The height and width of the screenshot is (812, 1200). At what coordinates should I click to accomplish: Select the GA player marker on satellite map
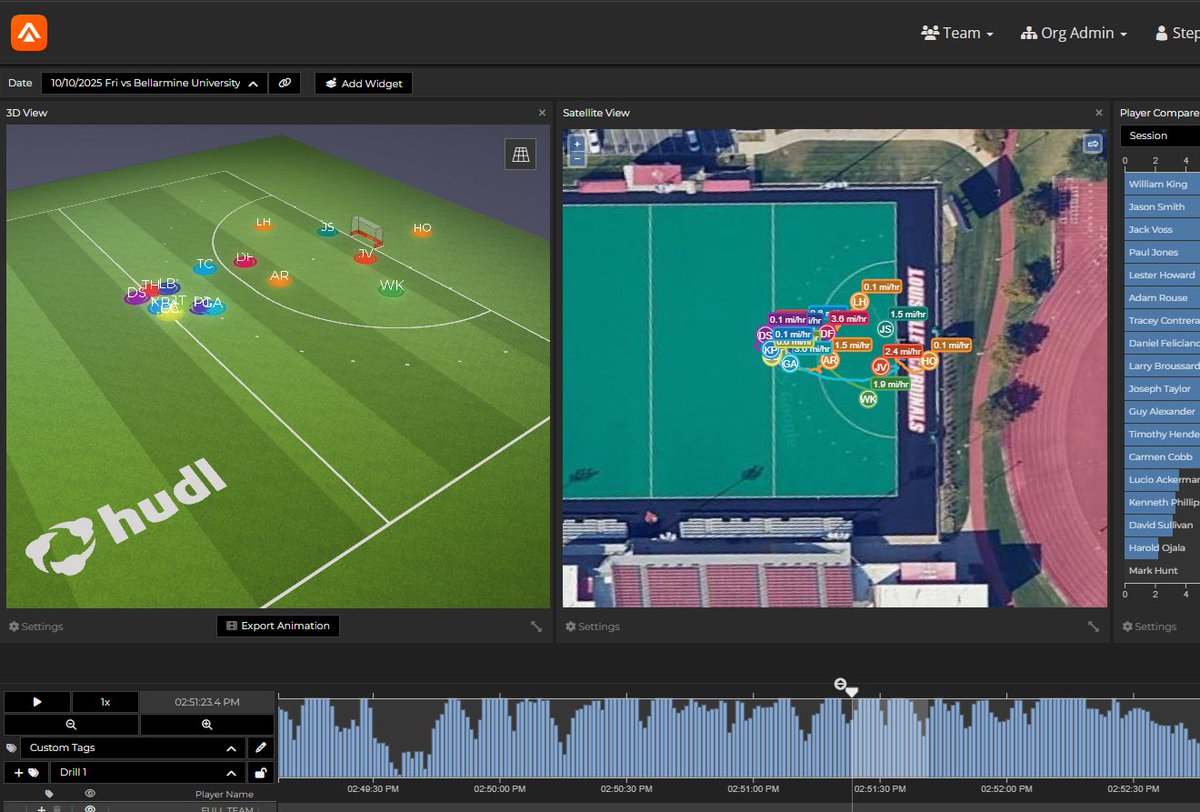point(790,364)
